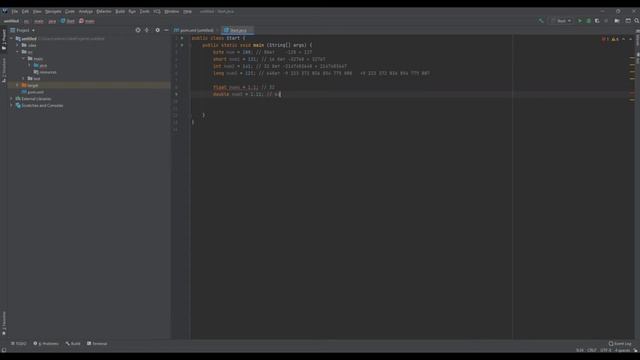Viewport: 640px width, 360px height.
Task: Open the Project view dropdown
Action: coord(23,30)
